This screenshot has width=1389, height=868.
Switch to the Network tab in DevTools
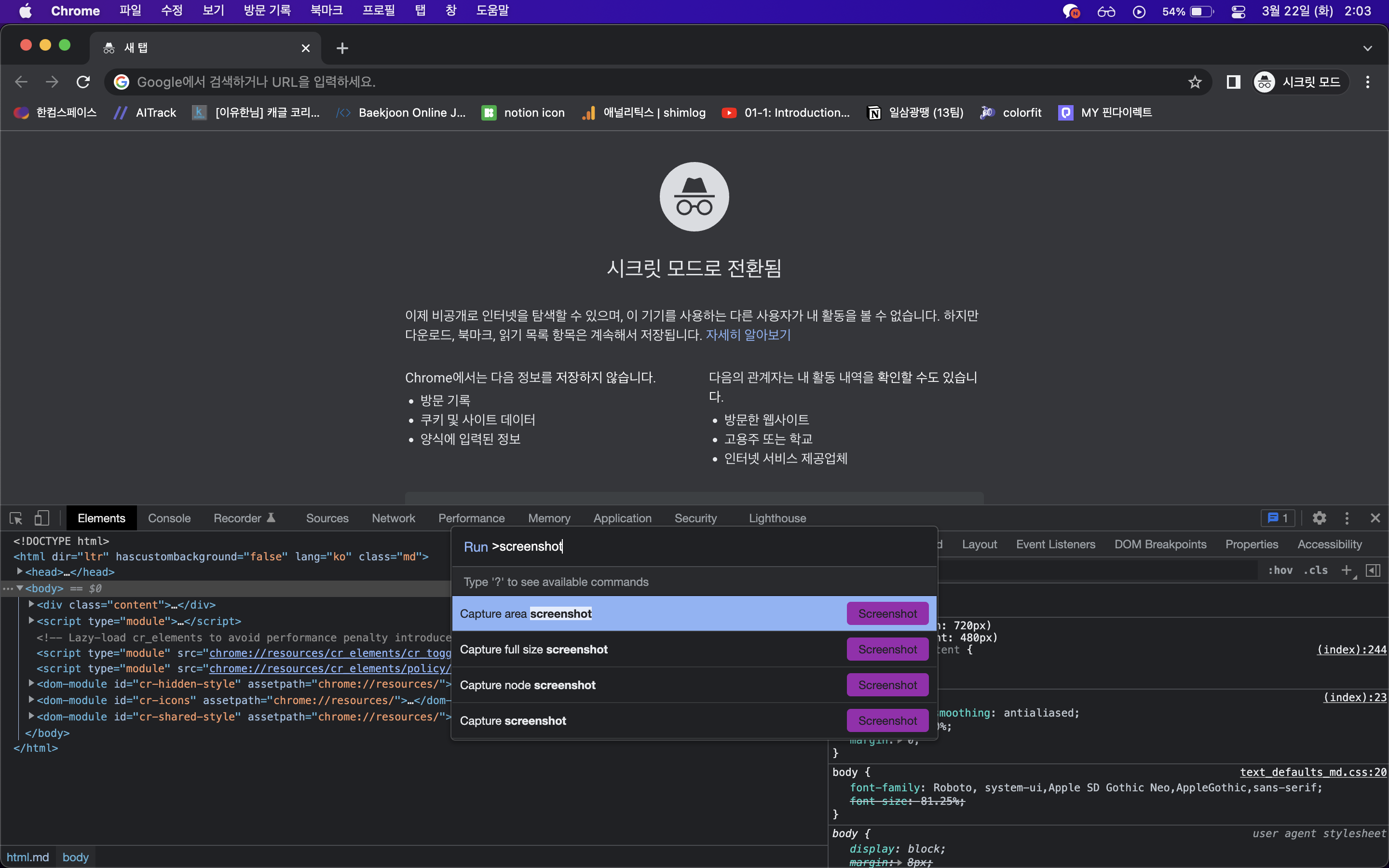[x=393, y=518]
